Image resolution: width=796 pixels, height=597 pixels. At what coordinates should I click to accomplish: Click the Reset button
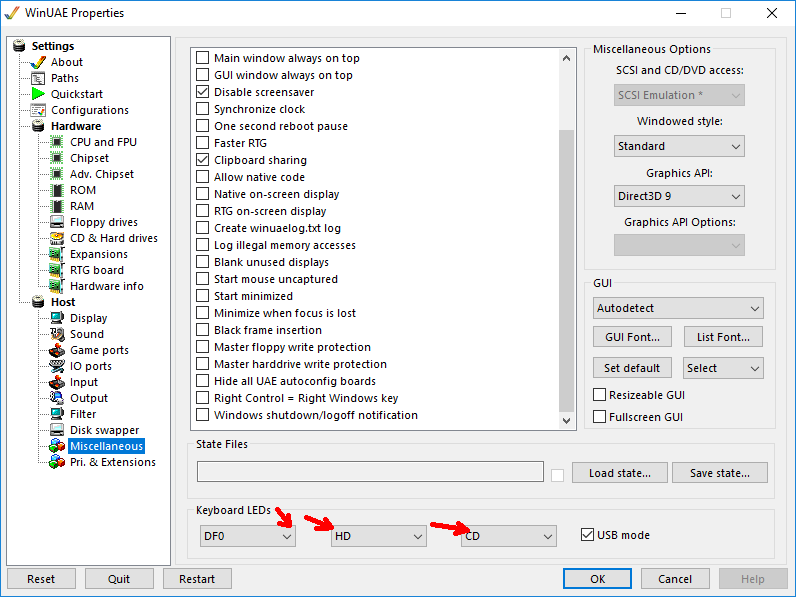coord(41,579)
